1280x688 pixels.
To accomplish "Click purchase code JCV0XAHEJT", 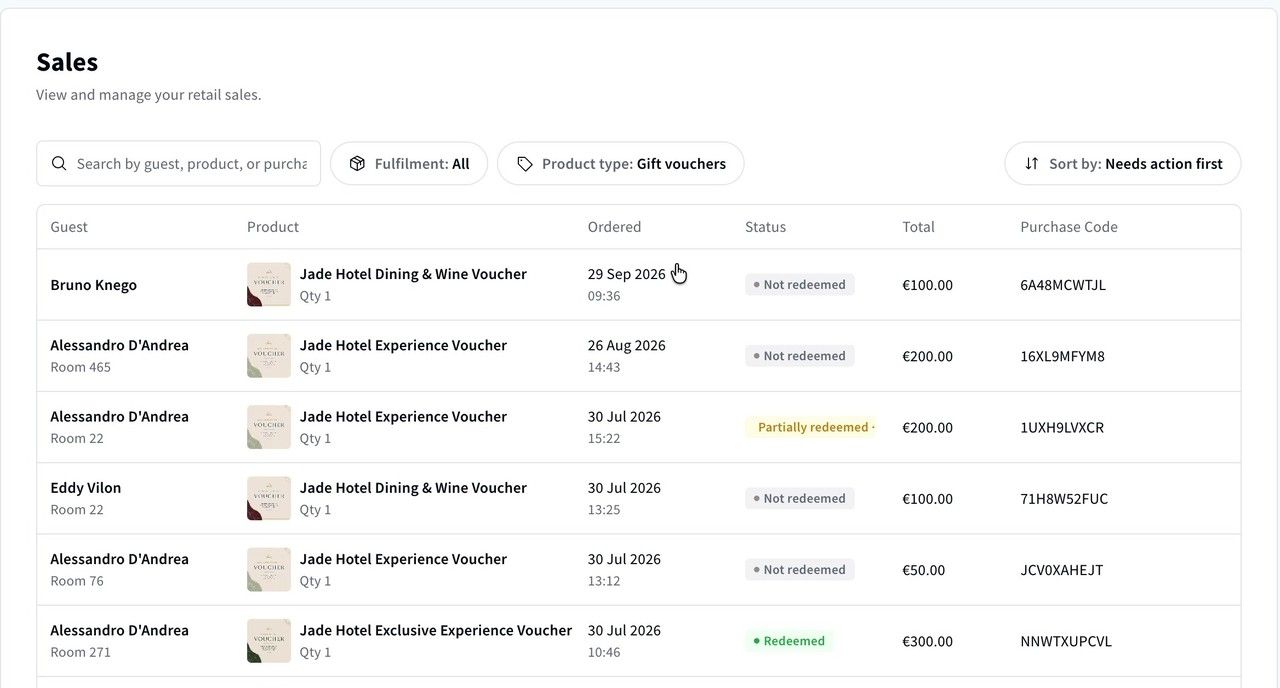I will coord(1062,570).
